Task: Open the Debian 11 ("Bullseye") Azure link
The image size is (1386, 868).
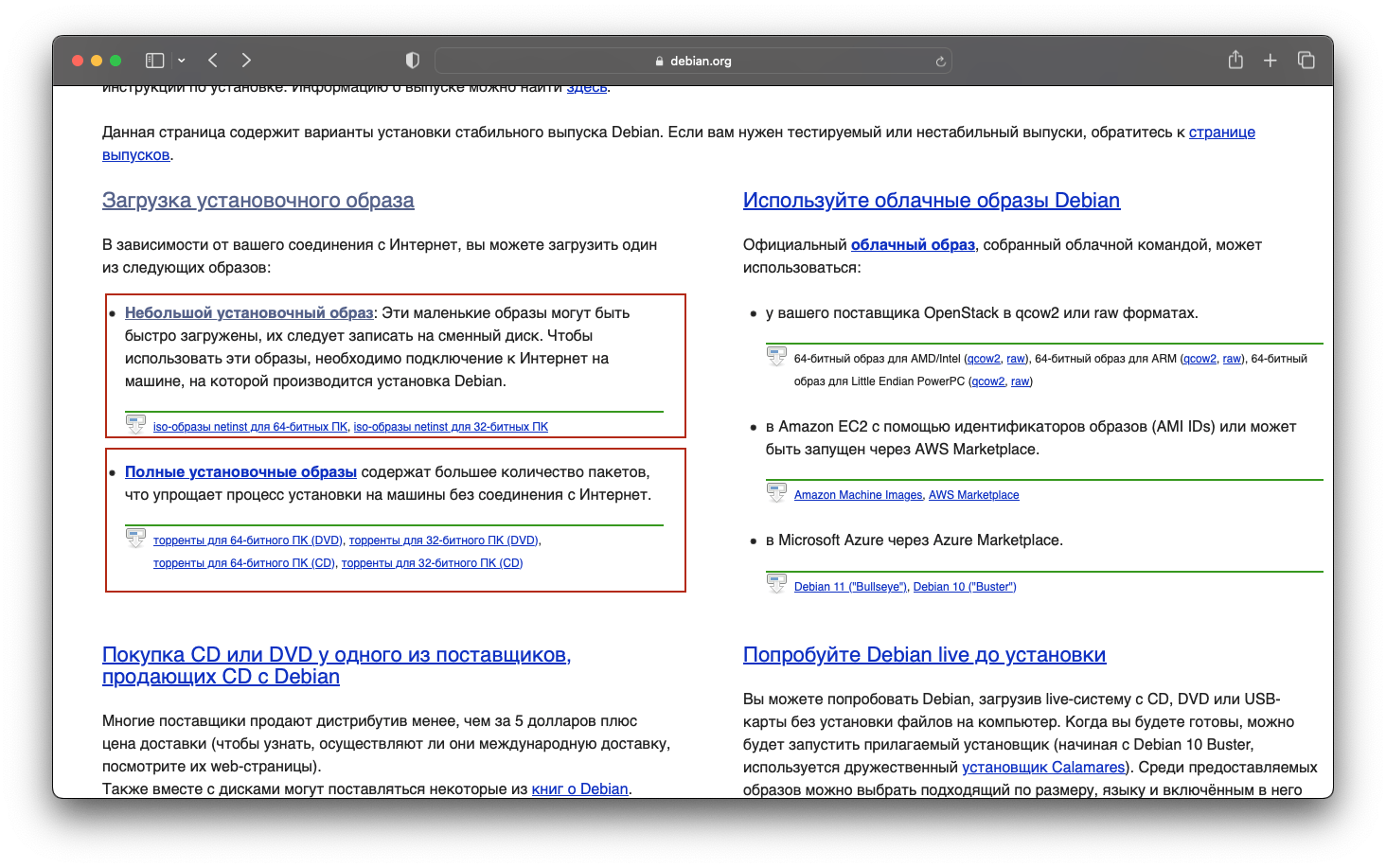Action: [849, 587]
